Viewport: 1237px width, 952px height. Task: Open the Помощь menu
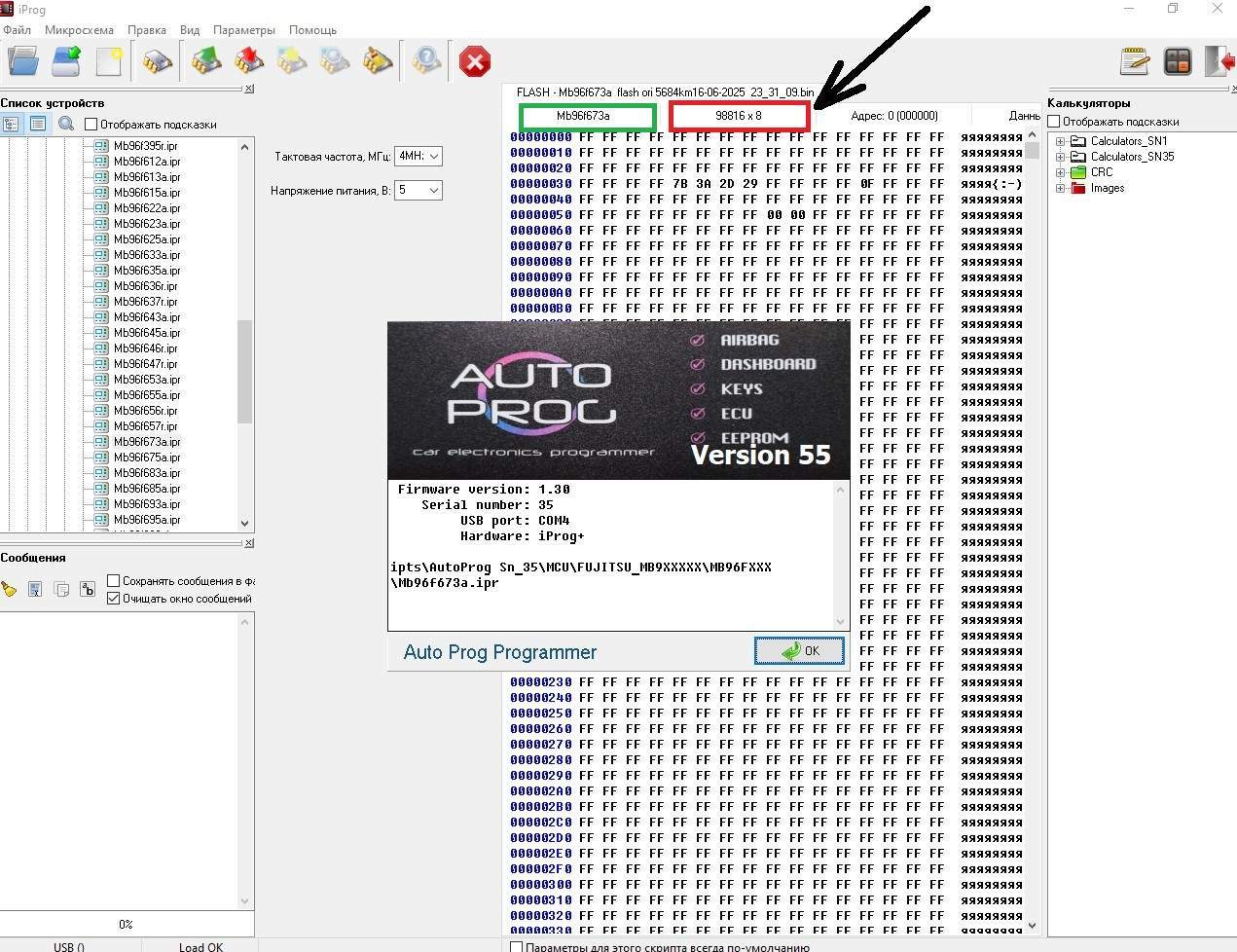point(312,30)
